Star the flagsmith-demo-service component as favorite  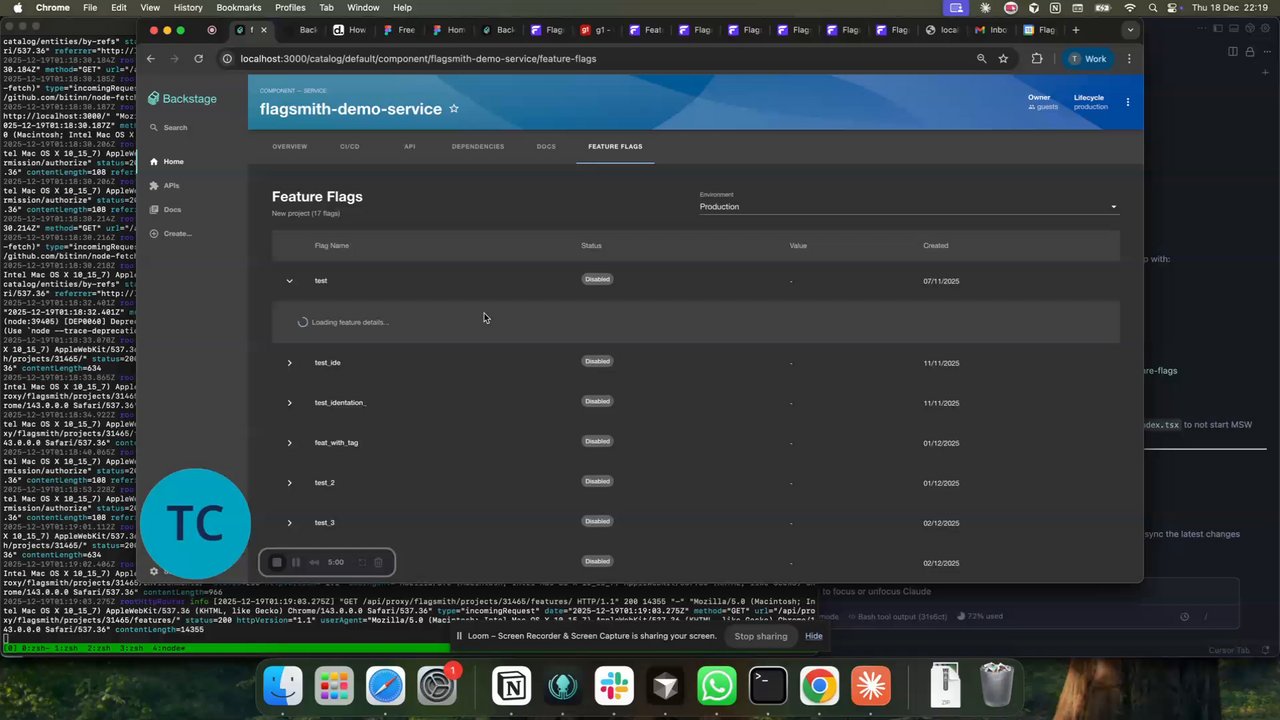(x=454, y=108)
